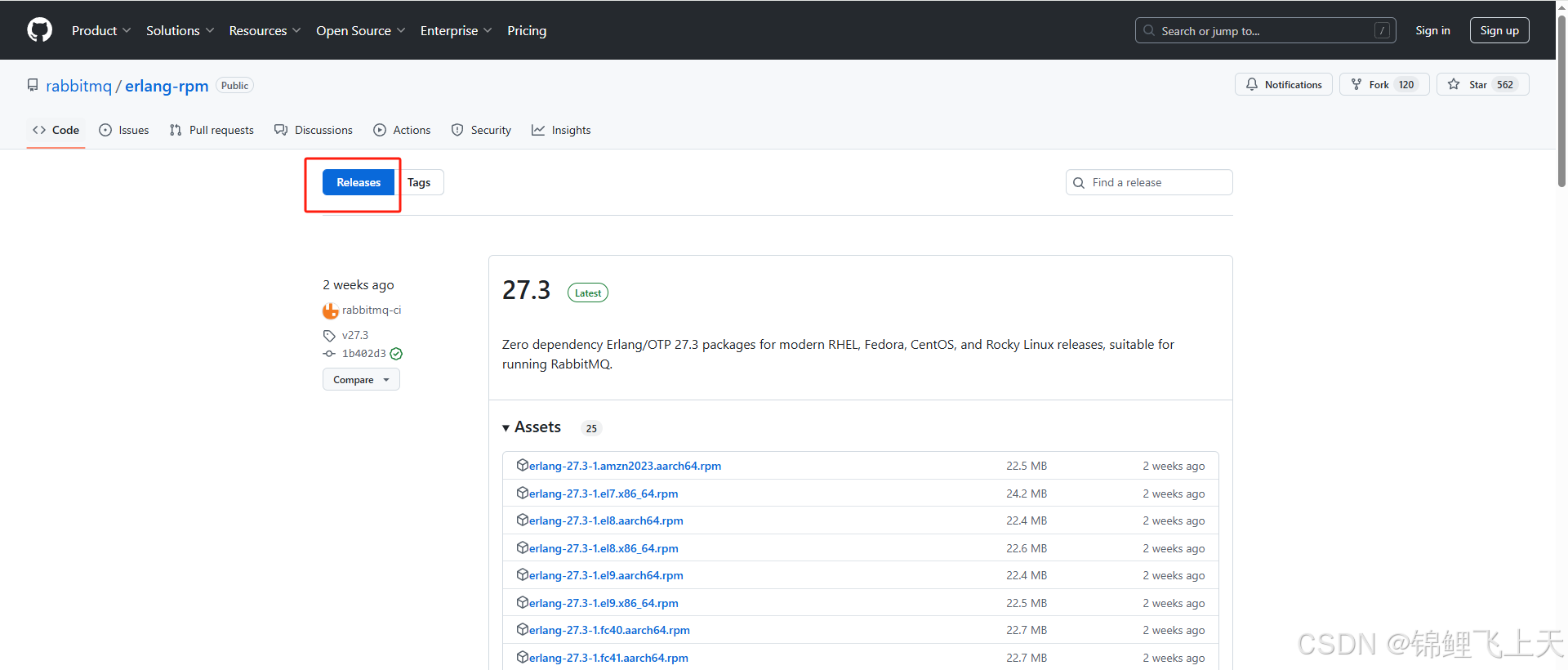
Task: Open the Enterprise dropdown
Action: point(456,30)
